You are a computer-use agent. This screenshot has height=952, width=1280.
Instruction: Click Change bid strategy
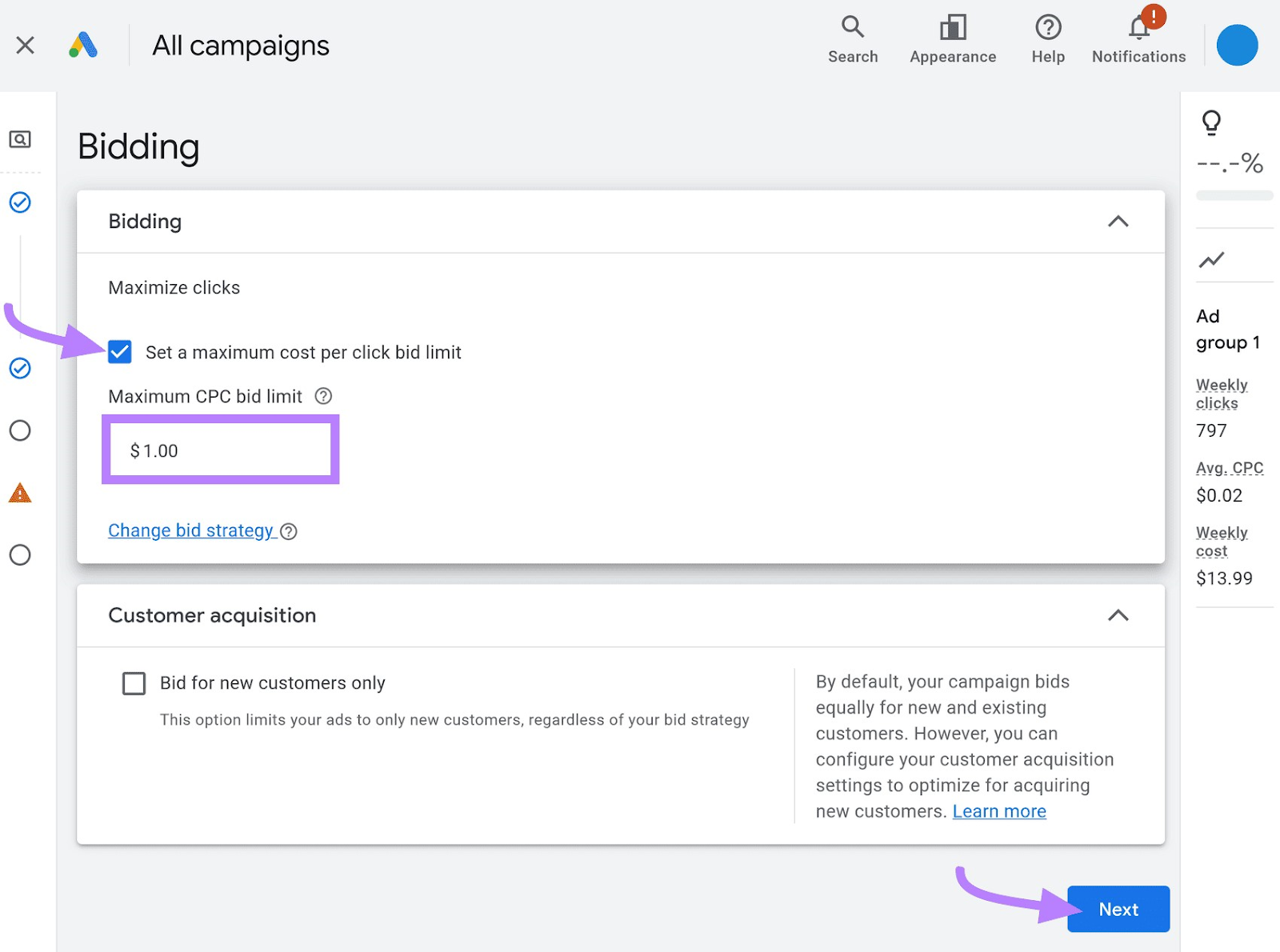click(x=190, y=530)
